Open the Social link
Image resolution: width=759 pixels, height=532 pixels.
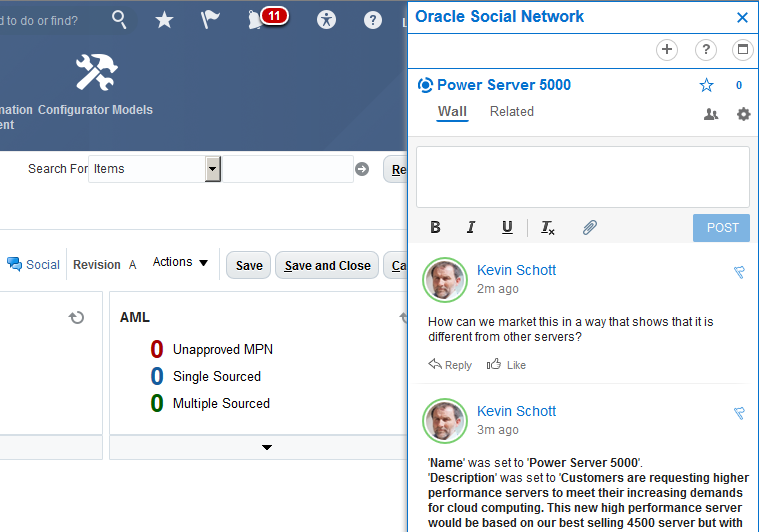(x=33, y=264)
